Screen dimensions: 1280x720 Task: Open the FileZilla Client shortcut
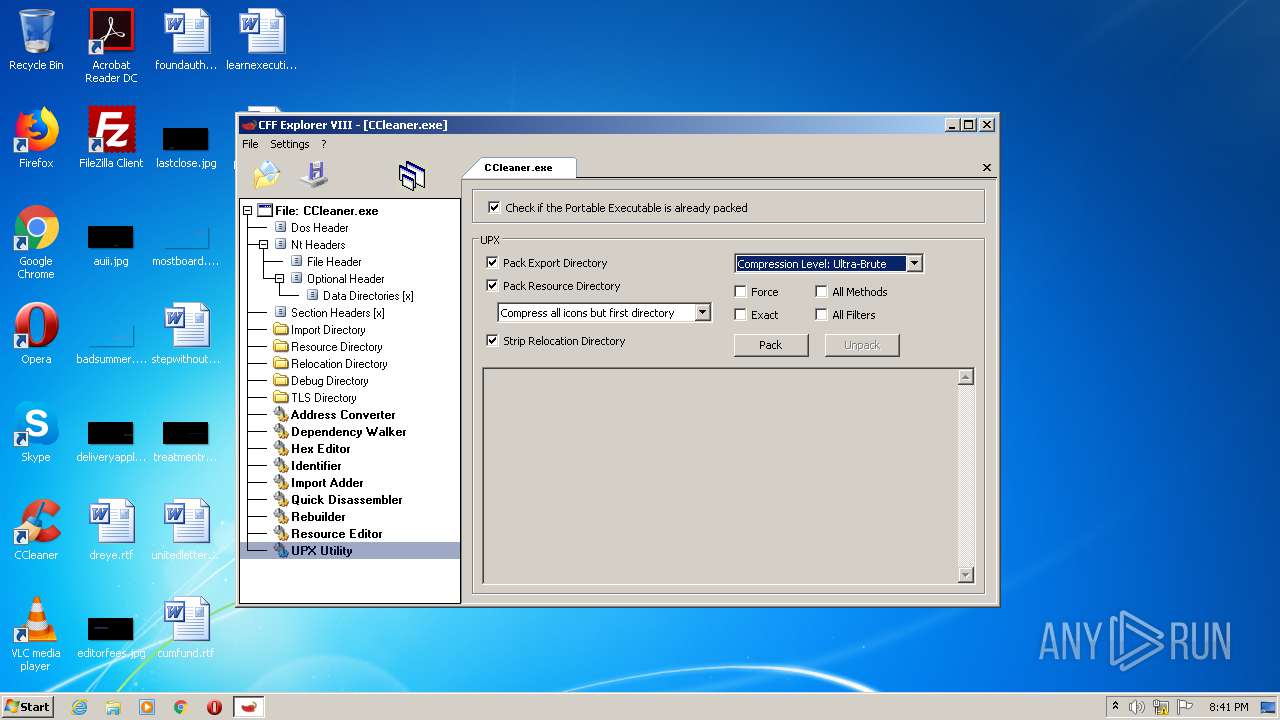(111, 138)
